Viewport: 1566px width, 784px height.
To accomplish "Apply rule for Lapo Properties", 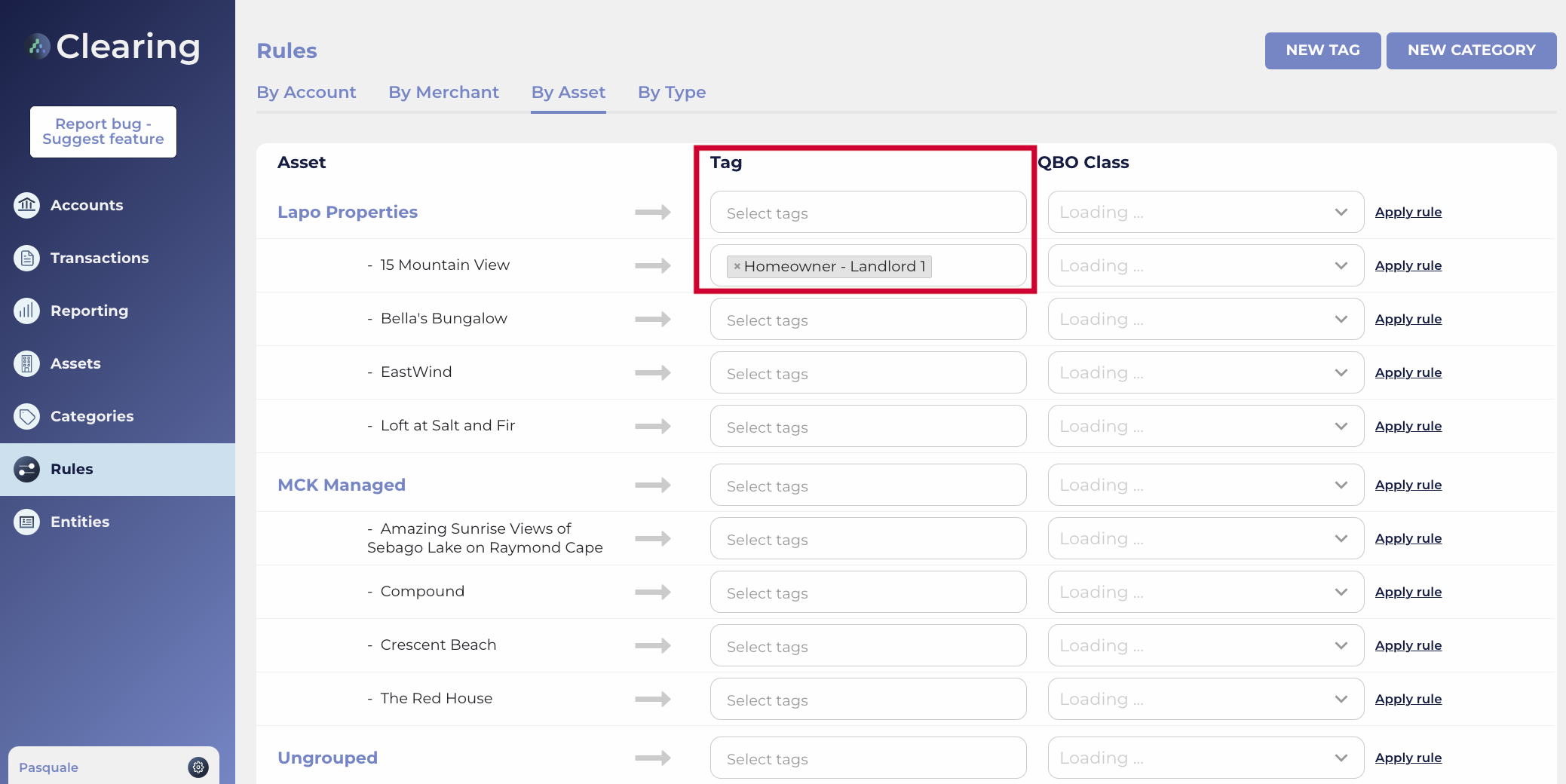I will click(1408, 212).
